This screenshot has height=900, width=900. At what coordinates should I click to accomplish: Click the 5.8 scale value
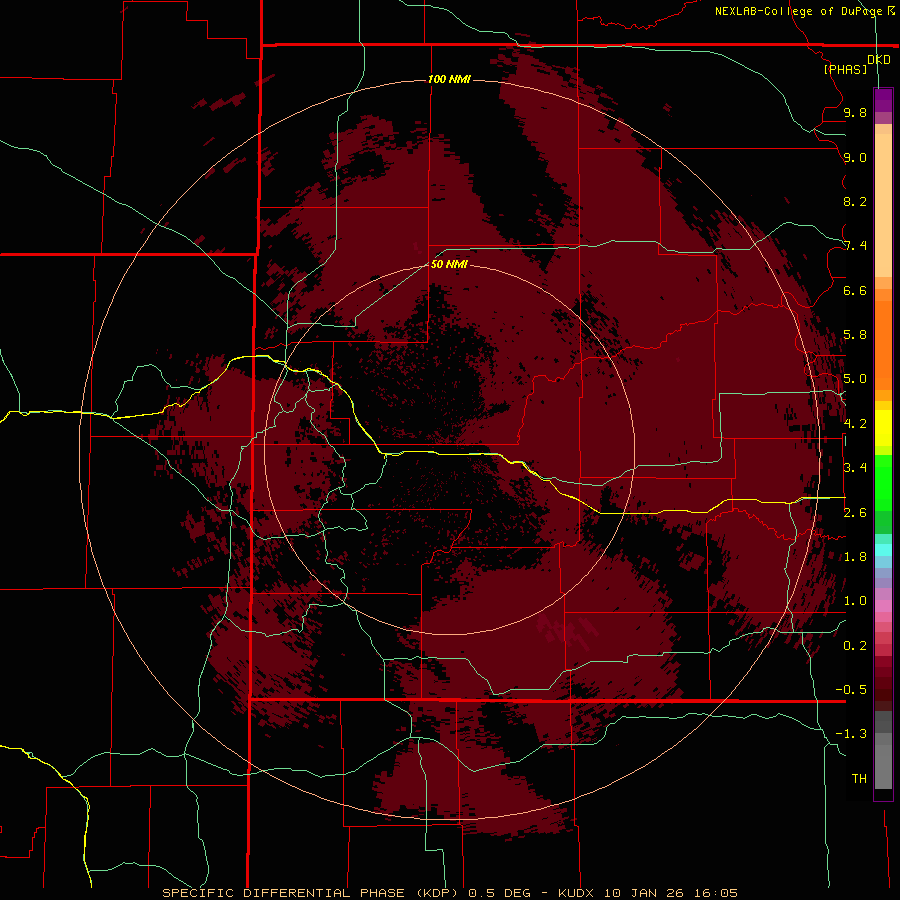pyautogui.click(x=855, y=335)
